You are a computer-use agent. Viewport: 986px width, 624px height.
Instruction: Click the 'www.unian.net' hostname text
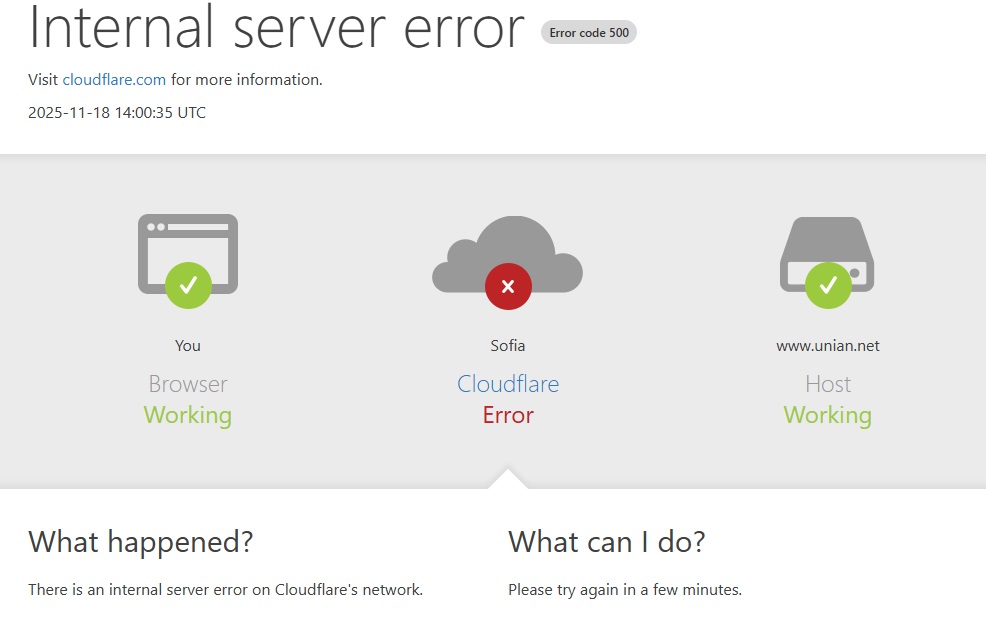[x=827, y=345]
